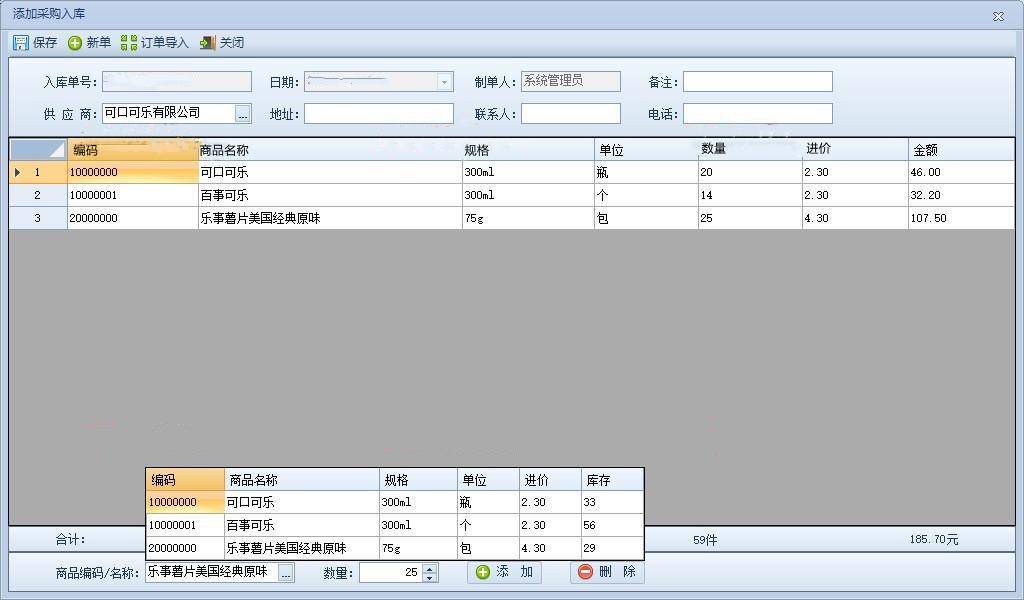1024x600 pixels.
Task: Click the 关闭 close toolbar icon
Action: [x=208, y=43]
